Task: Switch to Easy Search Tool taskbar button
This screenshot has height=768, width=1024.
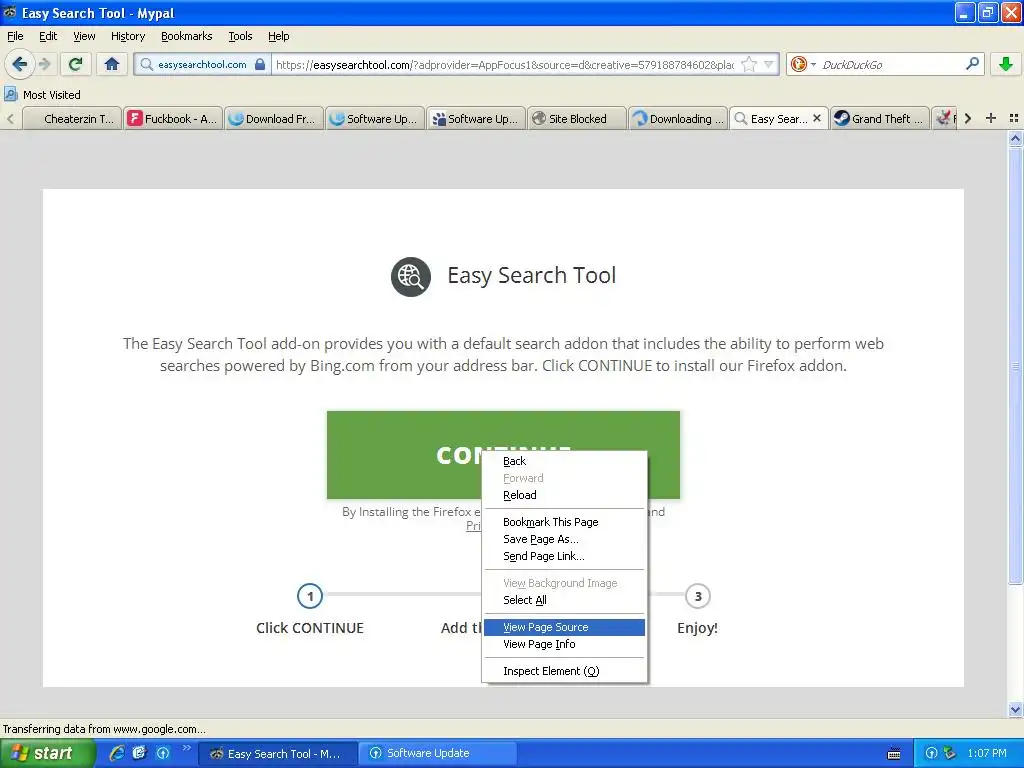Action: tap(278, 754)
